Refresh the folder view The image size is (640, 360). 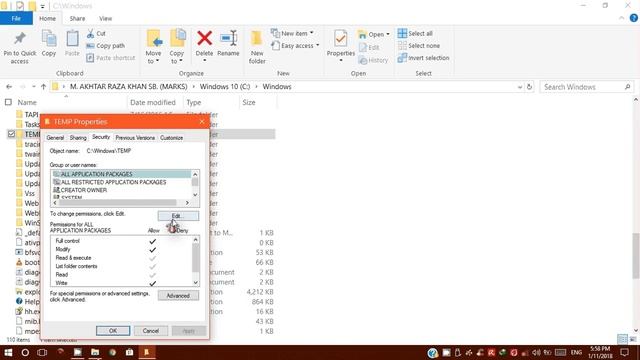(x=529, y=87)
